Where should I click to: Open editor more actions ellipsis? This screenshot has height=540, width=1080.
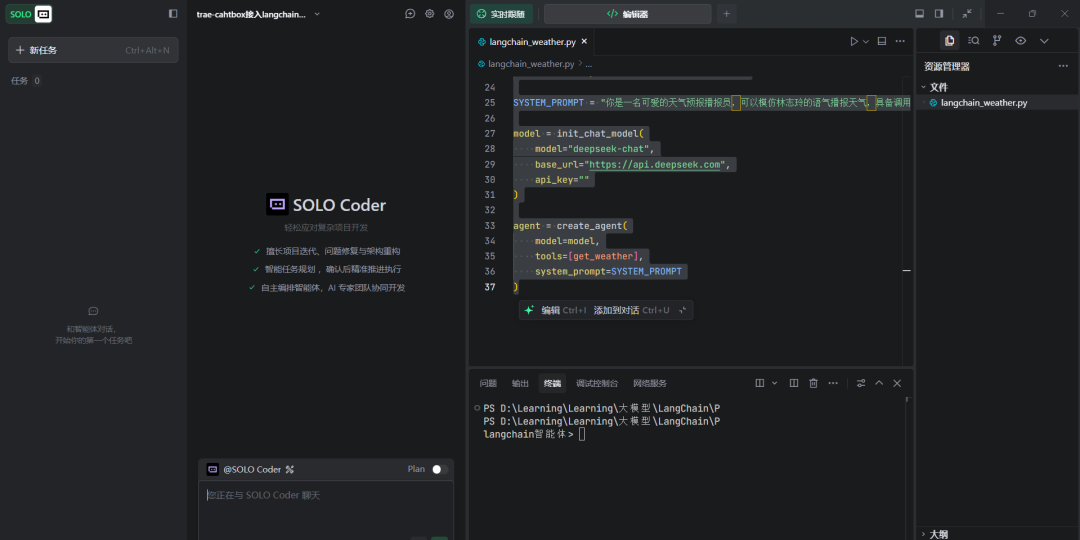(900, 42)
